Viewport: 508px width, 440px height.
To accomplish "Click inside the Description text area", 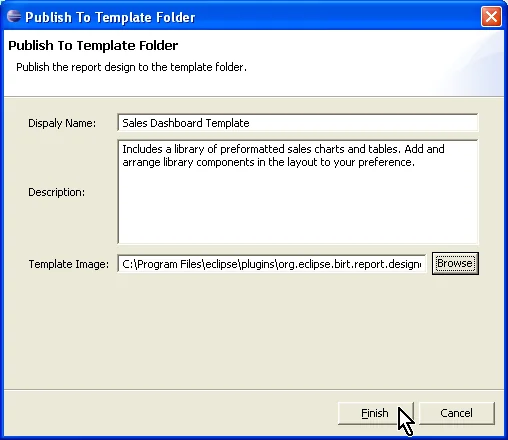I will click(298, 192).
